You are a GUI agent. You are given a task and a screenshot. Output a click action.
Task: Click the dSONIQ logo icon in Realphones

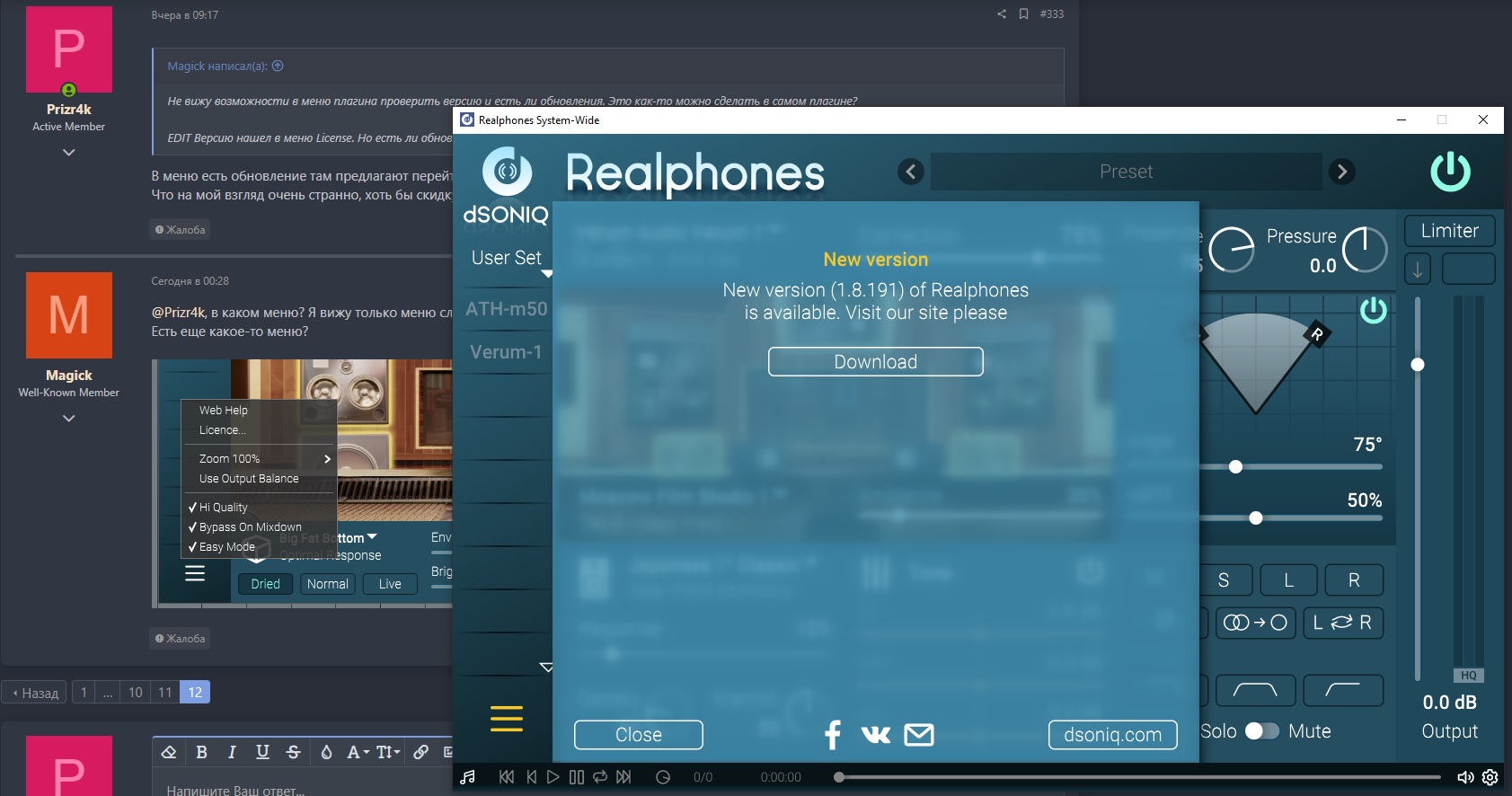point(507,172)
